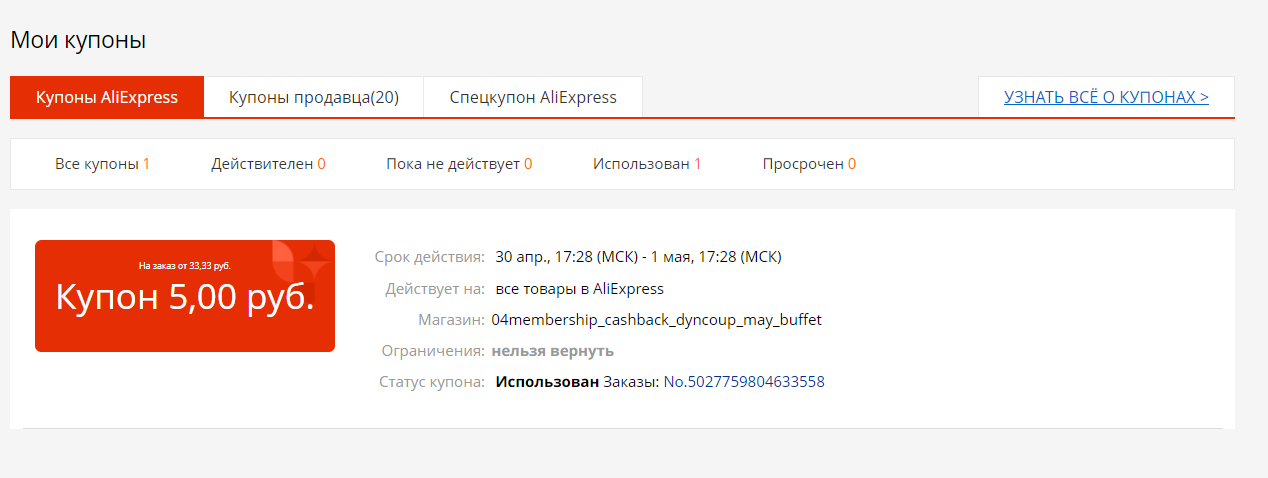
Task: Click restriction text нельзя вернуть
Action: tap(553, 351)
